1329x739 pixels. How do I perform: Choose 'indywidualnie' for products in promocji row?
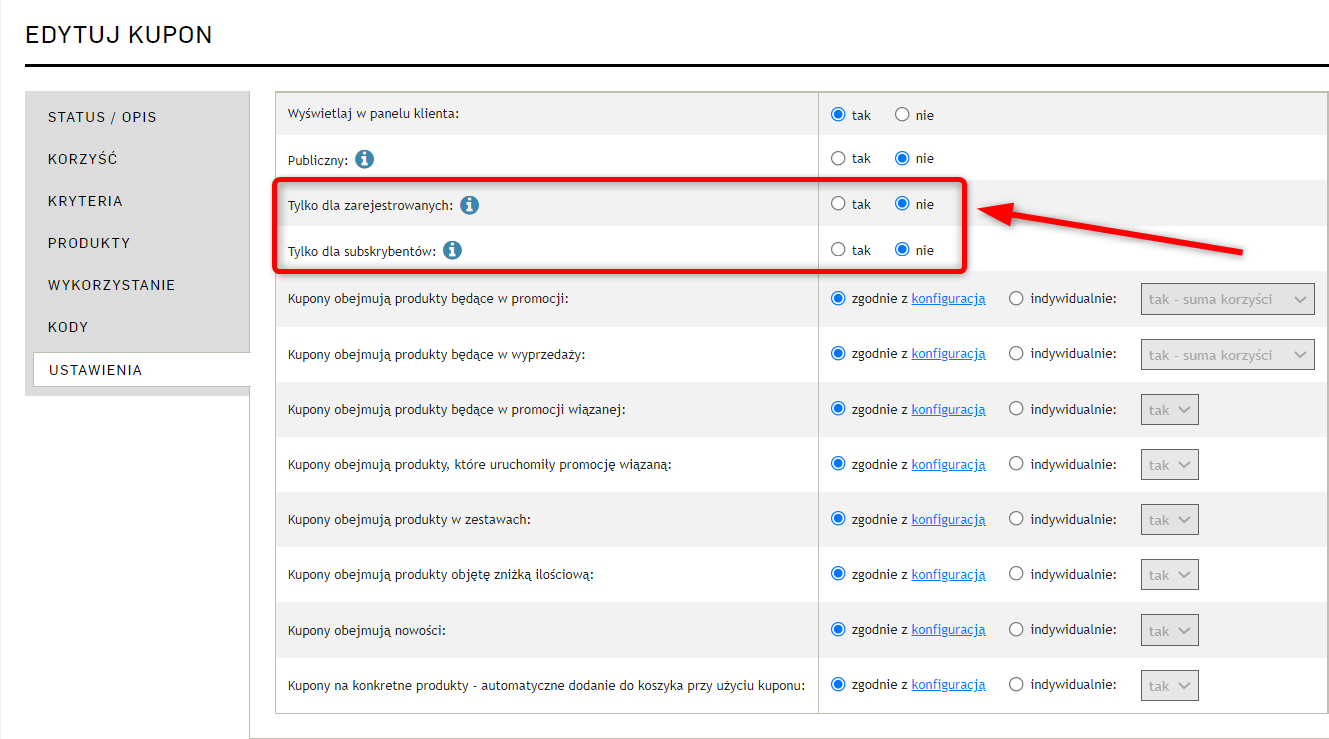tap(1016, 298)
